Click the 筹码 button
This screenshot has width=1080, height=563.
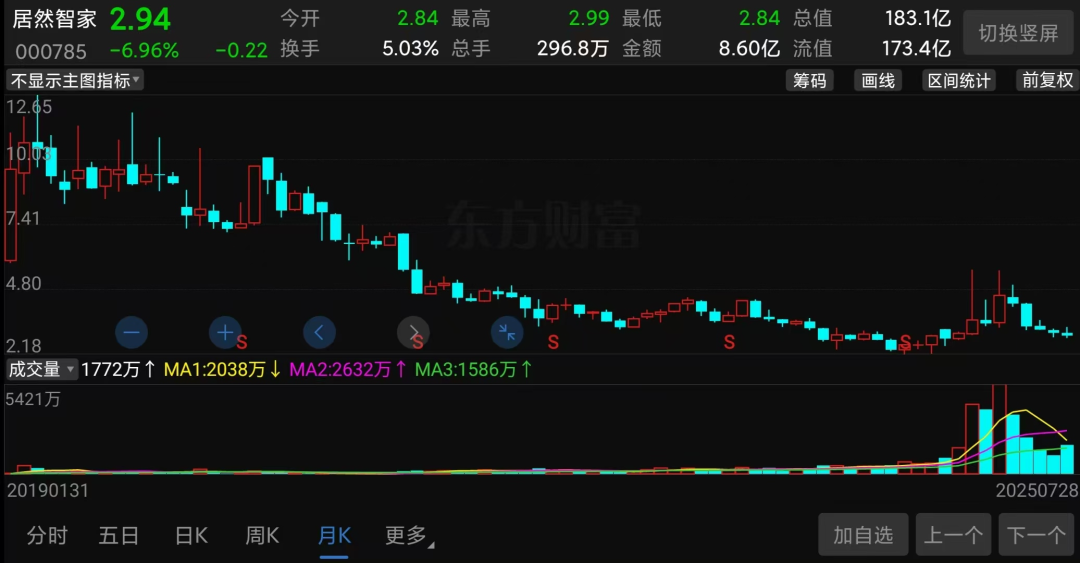809,81
